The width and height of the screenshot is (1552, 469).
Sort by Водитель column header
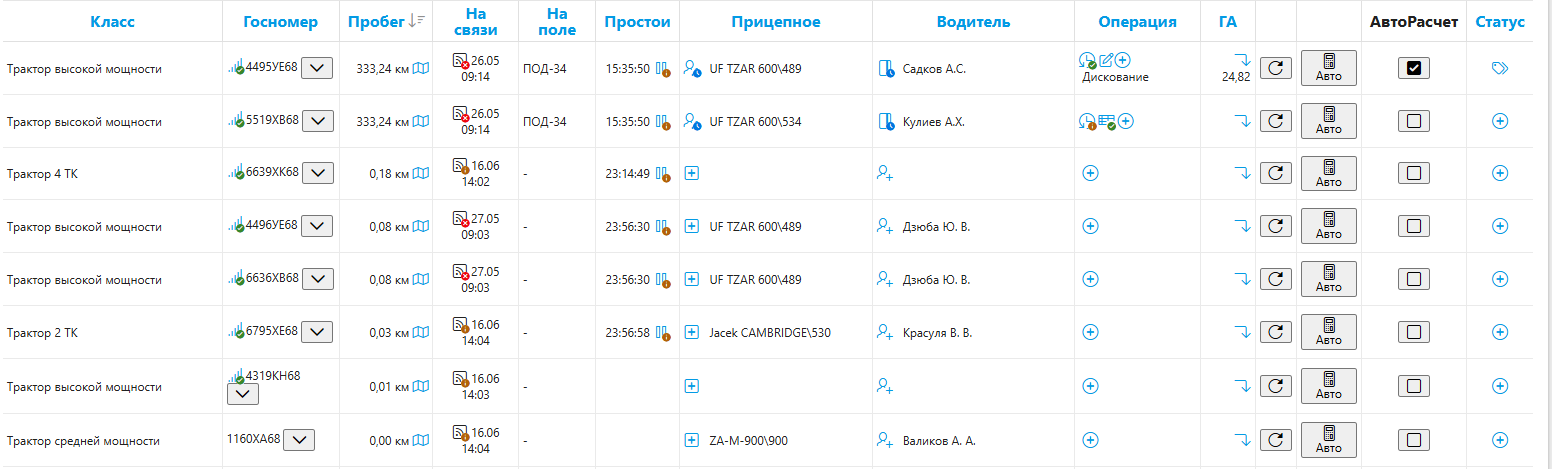[973, 22]
